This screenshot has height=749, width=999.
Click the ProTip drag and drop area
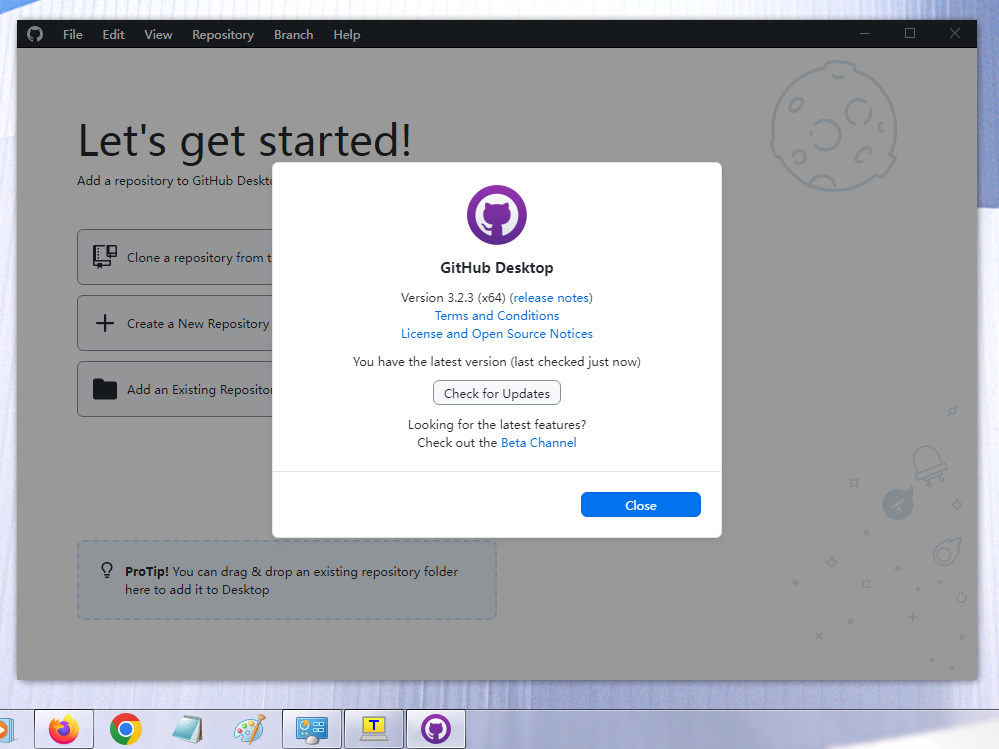(287, 580)
